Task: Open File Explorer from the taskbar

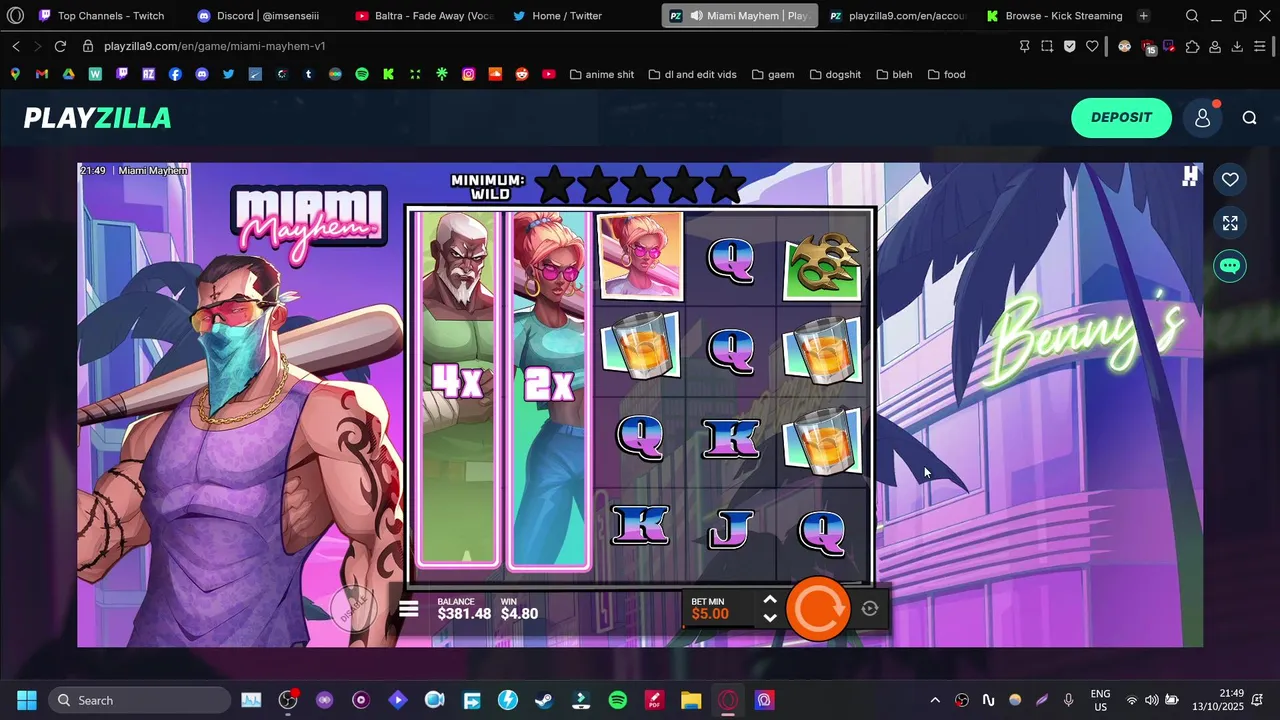Action: pos(691,700)
